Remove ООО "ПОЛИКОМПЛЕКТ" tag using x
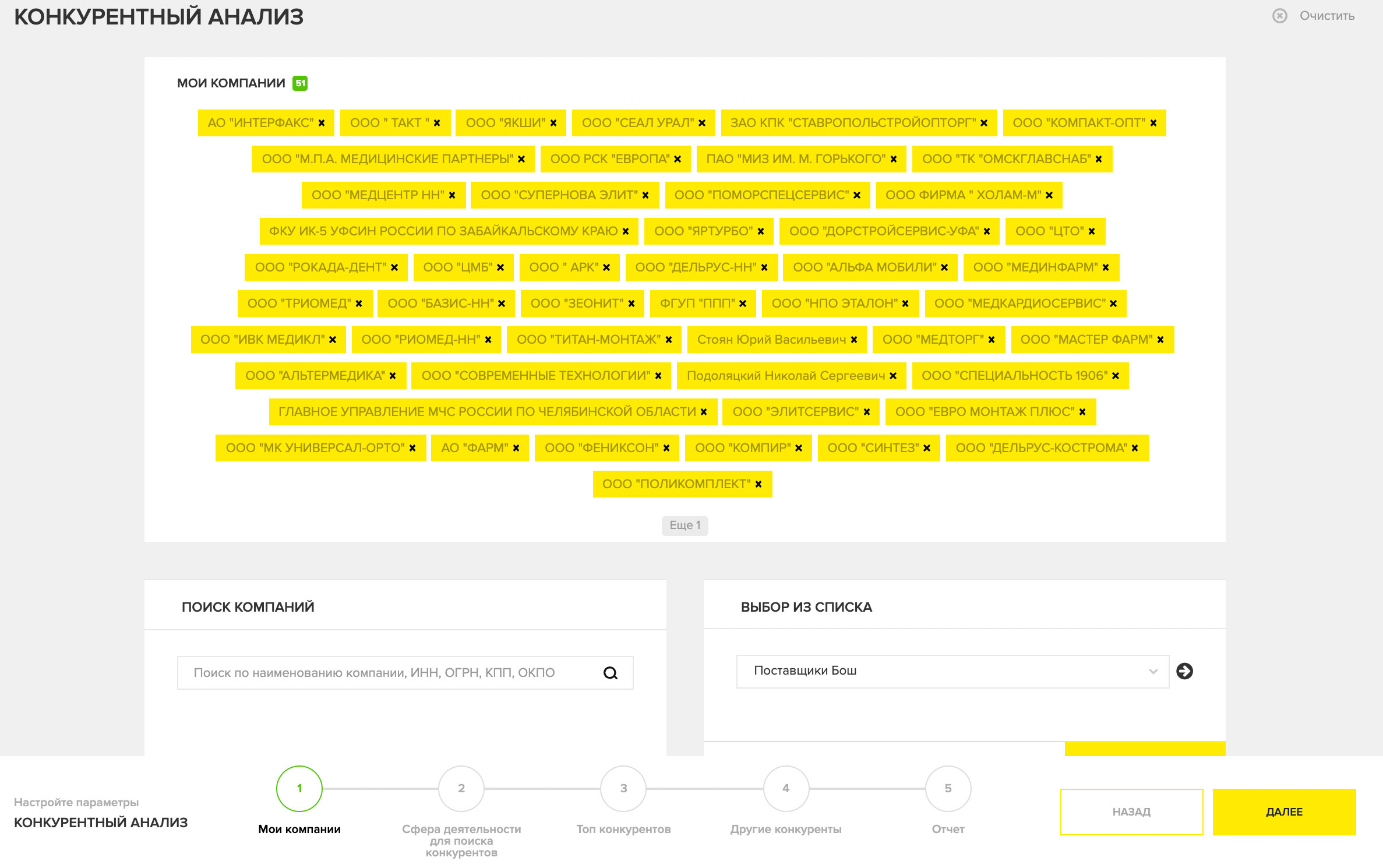This screenshot has height=868, width=1383. coord(758,485)
